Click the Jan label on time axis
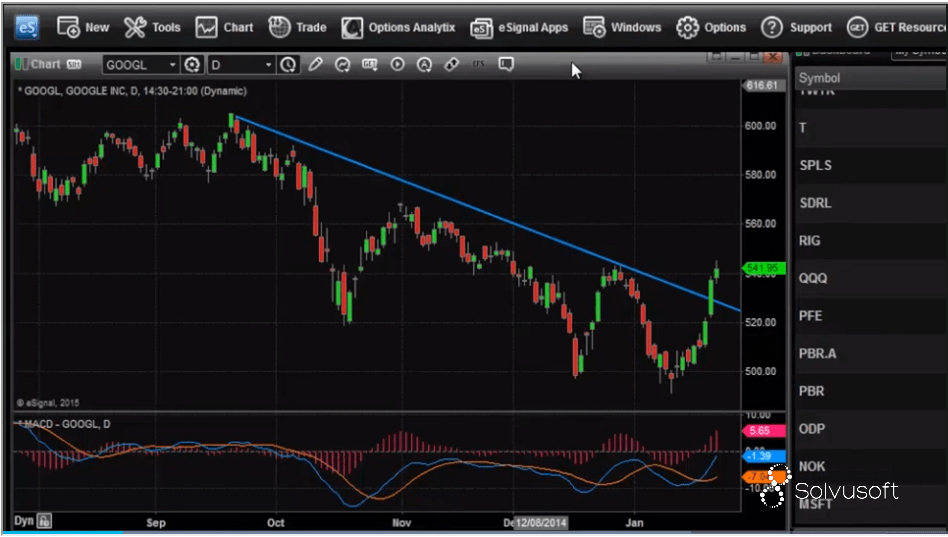This screenshot has width=948, height=537. pyautogui.click(x=634, y=522)
